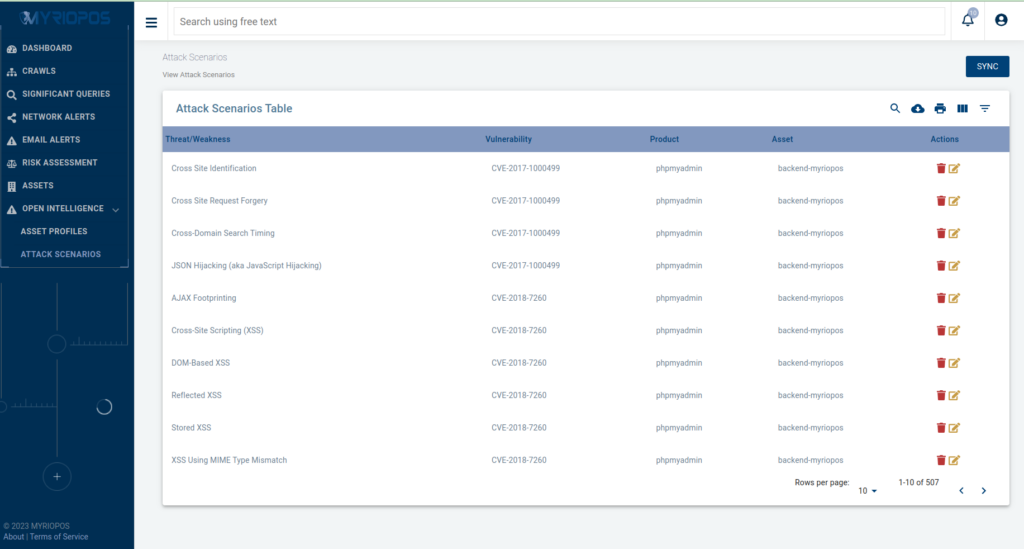Edit Cross-Domain Search Timing row
This screenshot has height=549, width=1024.
[x=954, y=233]
